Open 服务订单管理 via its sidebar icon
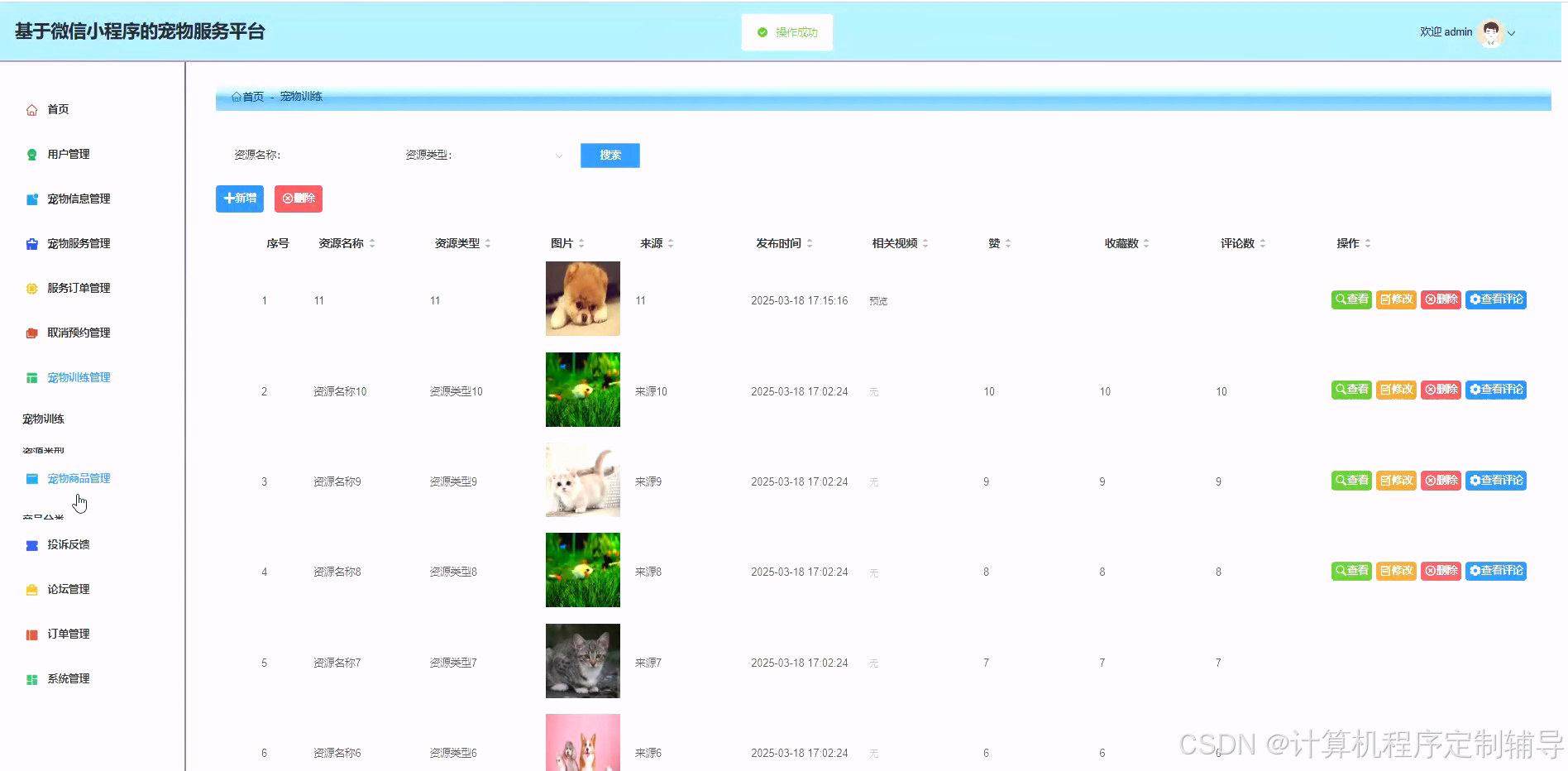 tap(31, 288)
